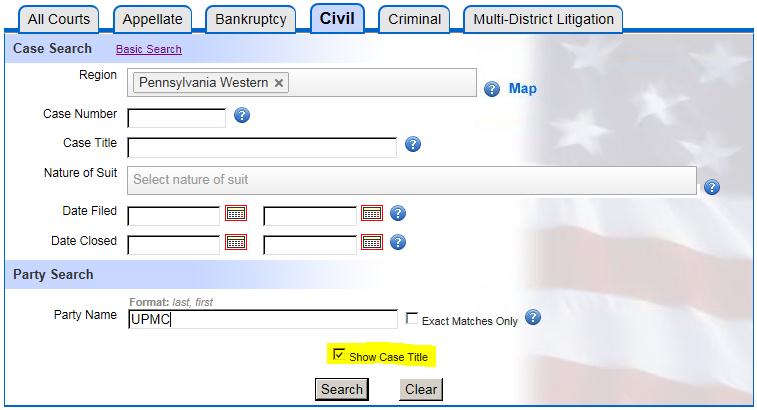Open the Map link next to Region
The width and height of the screenshot is (757, 410).
(x=522, y=89)
